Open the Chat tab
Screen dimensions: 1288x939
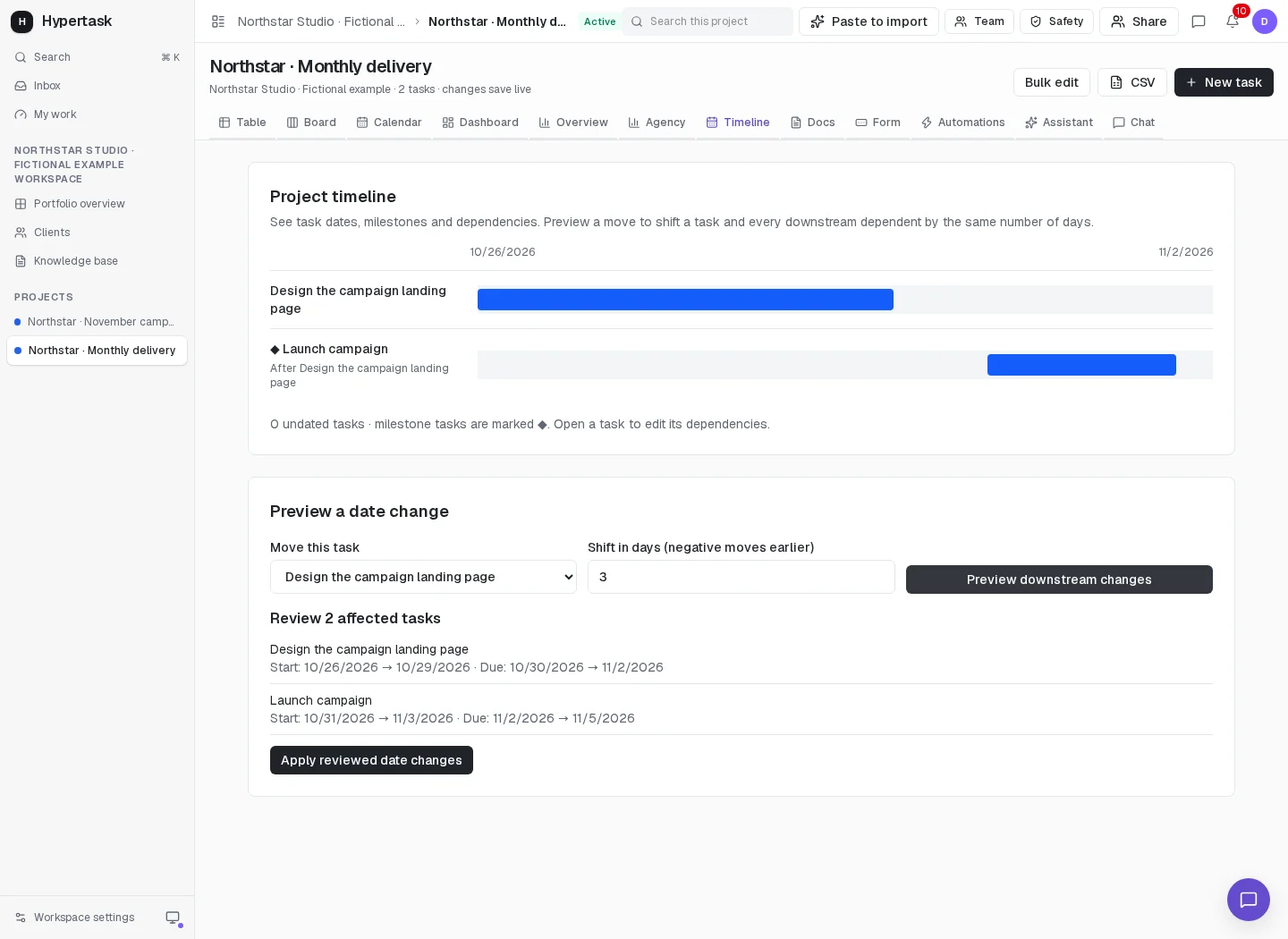(1133, 123)
